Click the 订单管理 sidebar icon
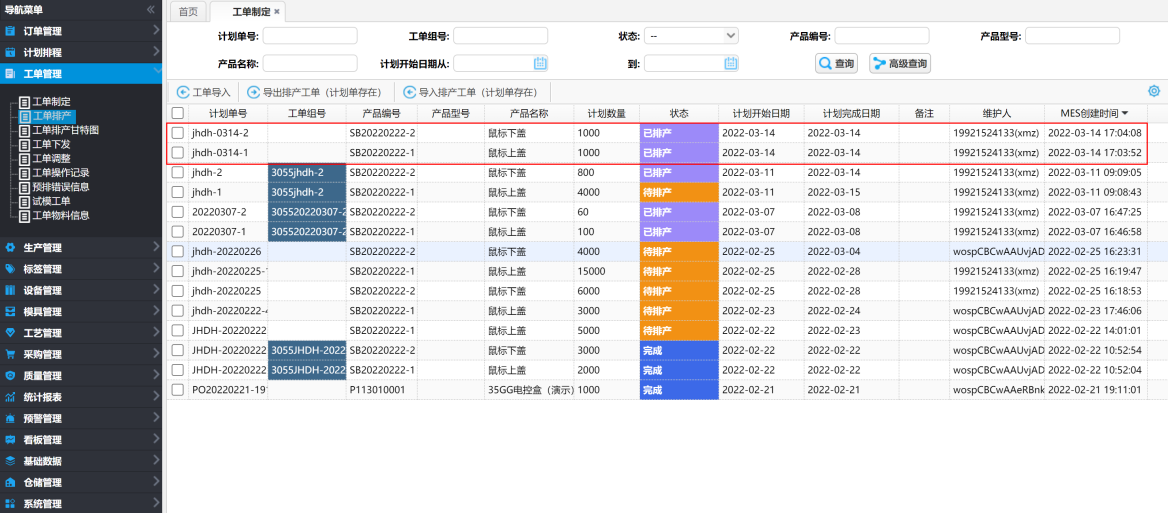This screenshot has height=513, width=1168. coord(10,31)
